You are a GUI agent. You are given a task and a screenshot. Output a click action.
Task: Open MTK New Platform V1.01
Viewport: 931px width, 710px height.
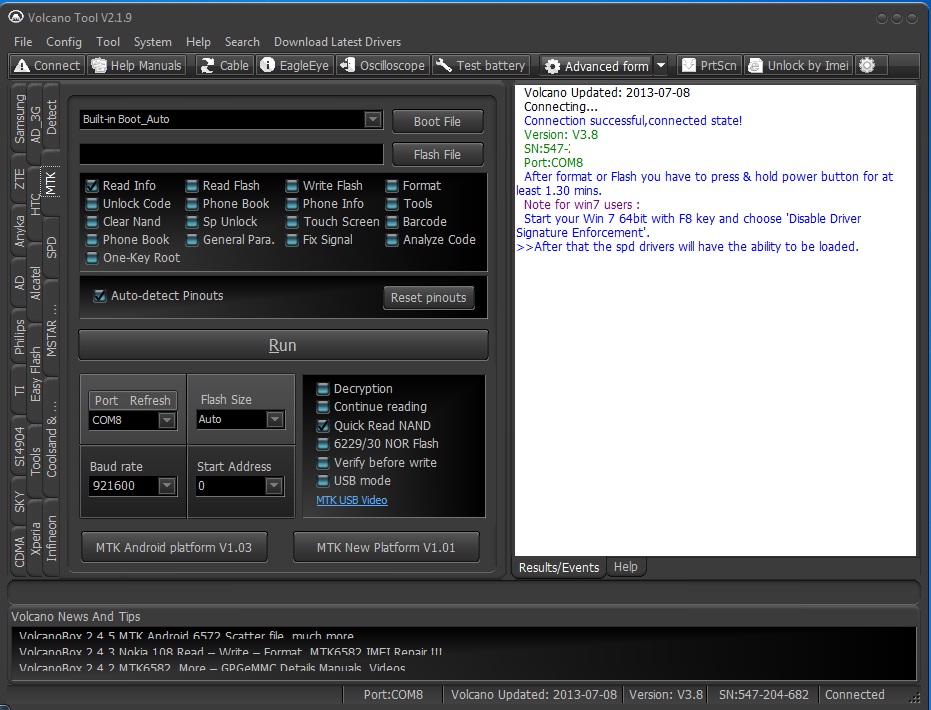(x=386, y=547)
